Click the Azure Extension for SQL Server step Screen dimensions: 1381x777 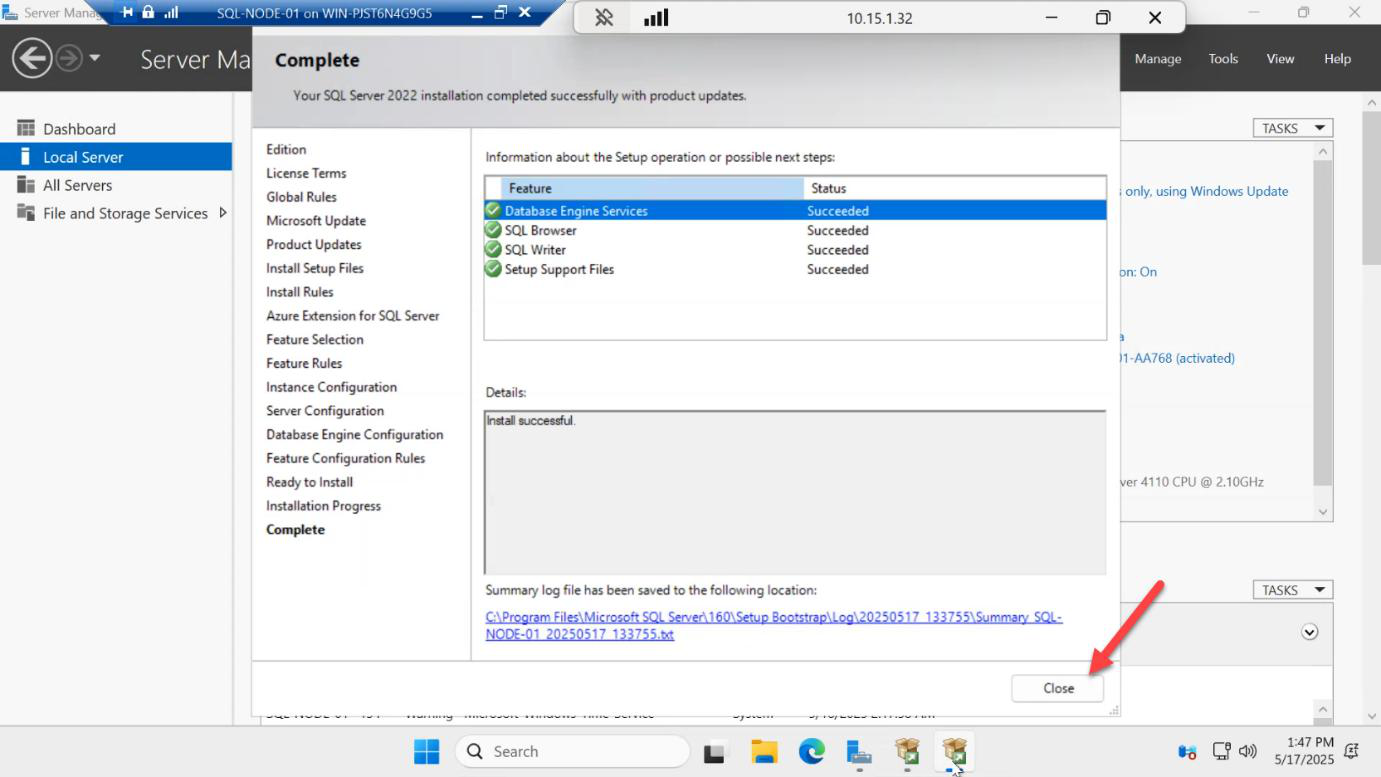(x=353, y=316)
